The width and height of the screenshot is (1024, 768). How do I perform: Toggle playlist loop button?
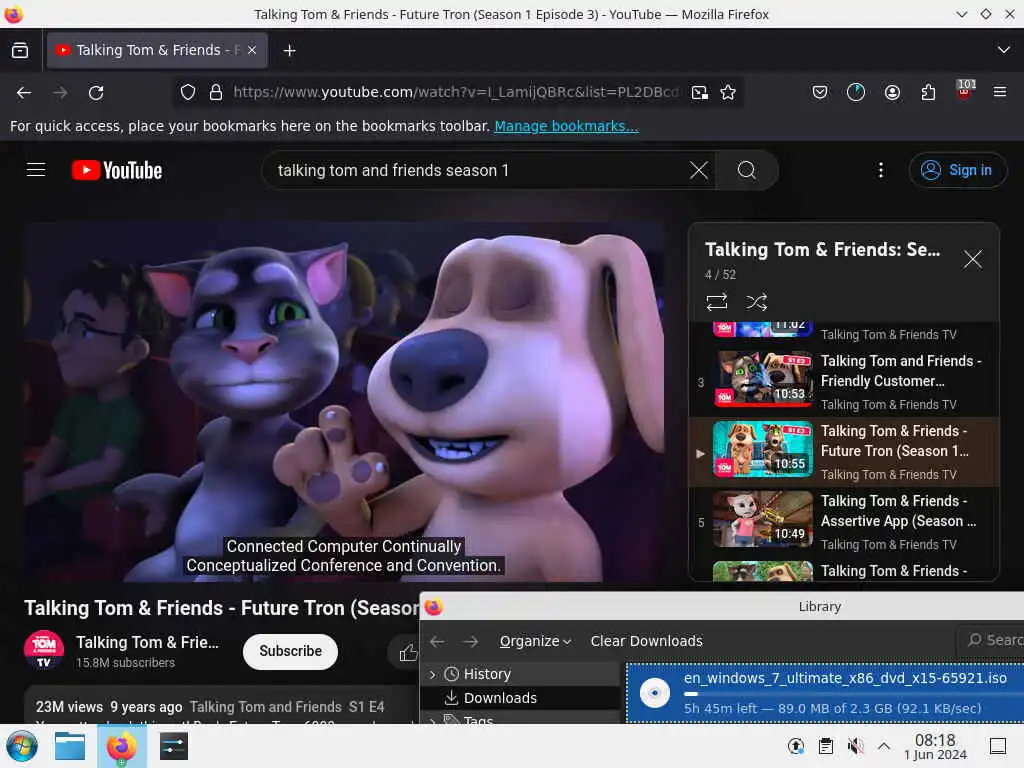pyautogui.click(x=716, y=302)
